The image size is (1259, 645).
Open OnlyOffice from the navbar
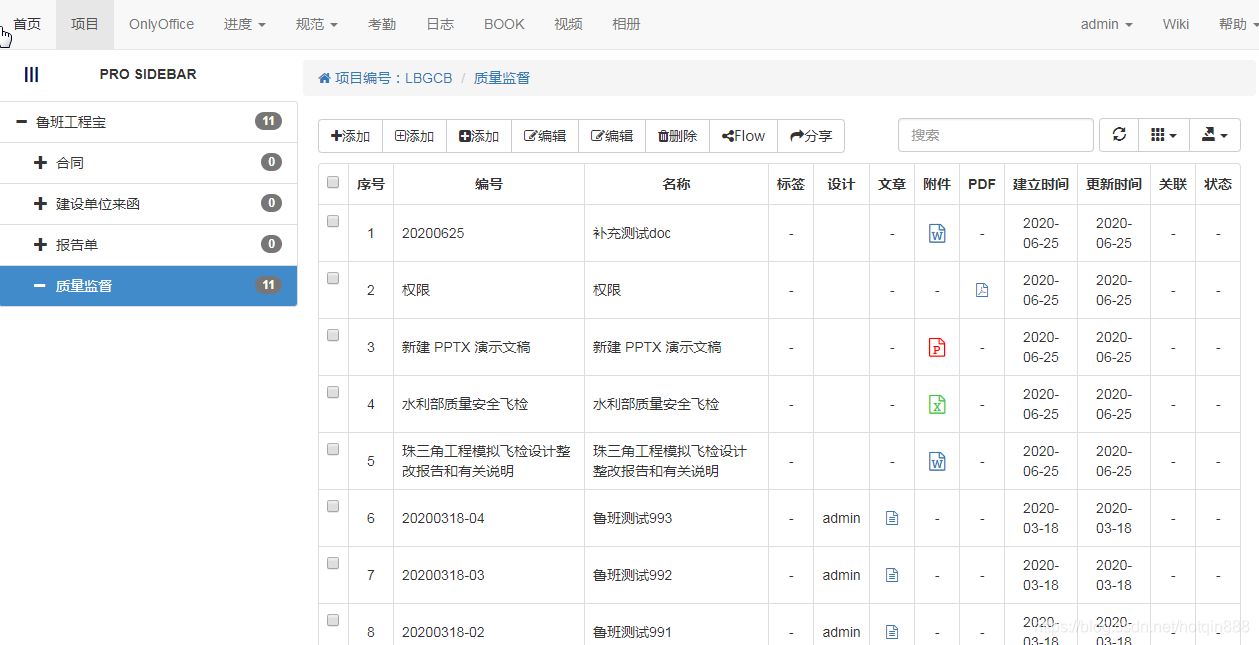coord(162,24)
